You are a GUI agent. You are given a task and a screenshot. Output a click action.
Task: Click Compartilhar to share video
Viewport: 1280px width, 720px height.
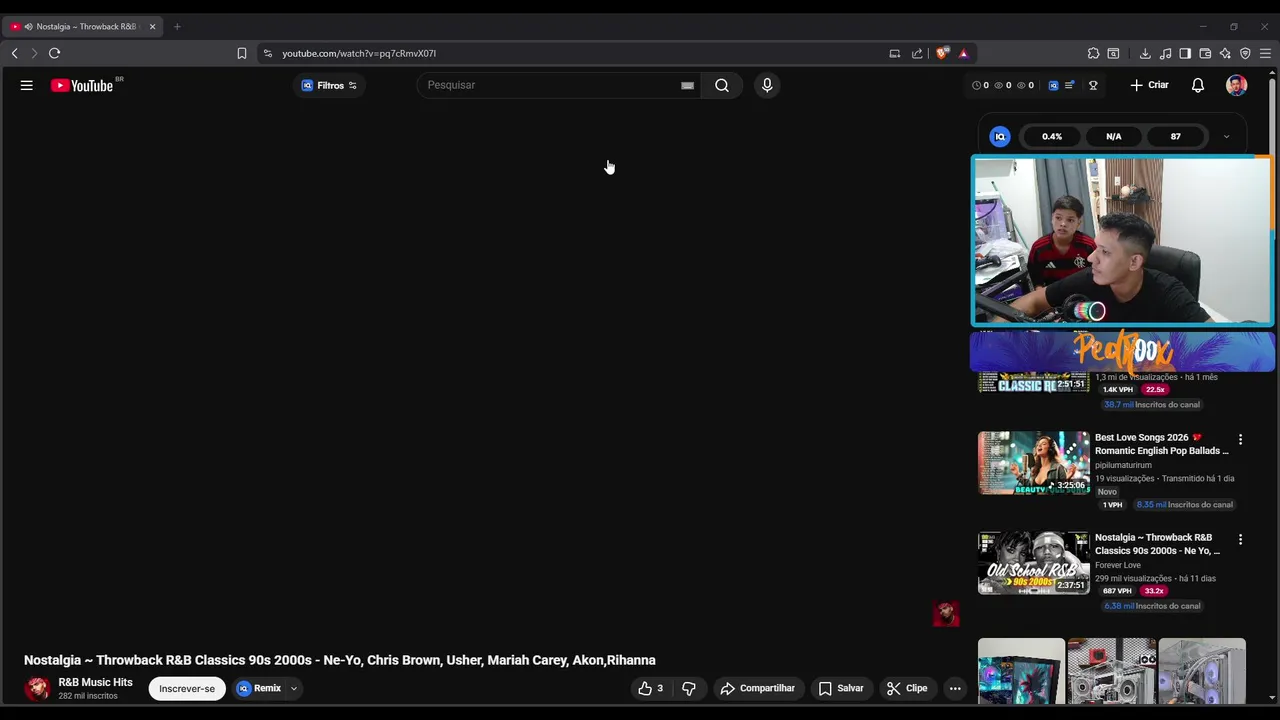[758, 689]
